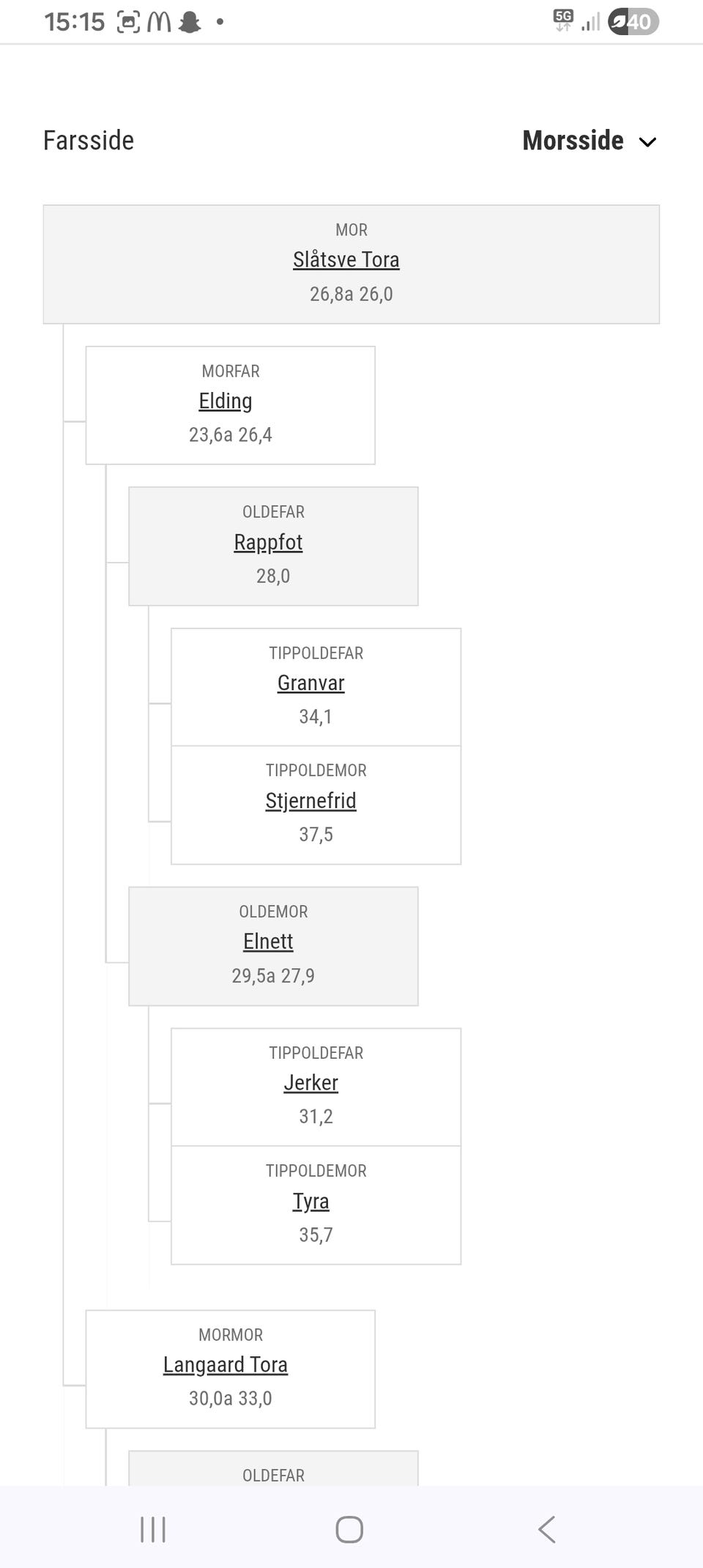Open Langaard Tora mormor link
This screenshot has width=703, height=1568.
226,1365
